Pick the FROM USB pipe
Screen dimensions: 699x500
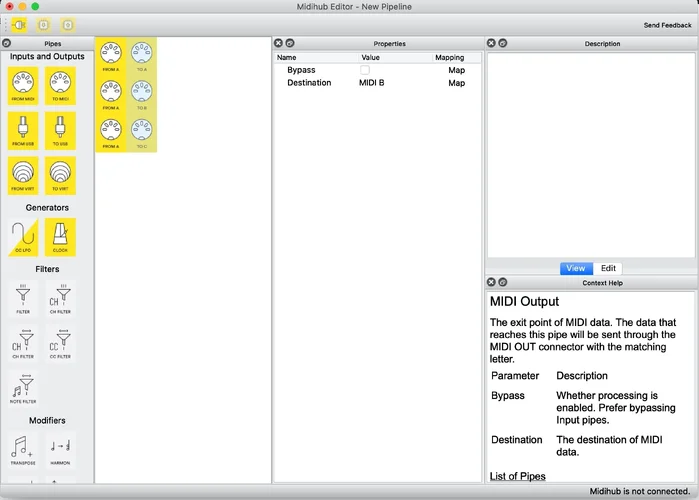(x=23, y=131)
